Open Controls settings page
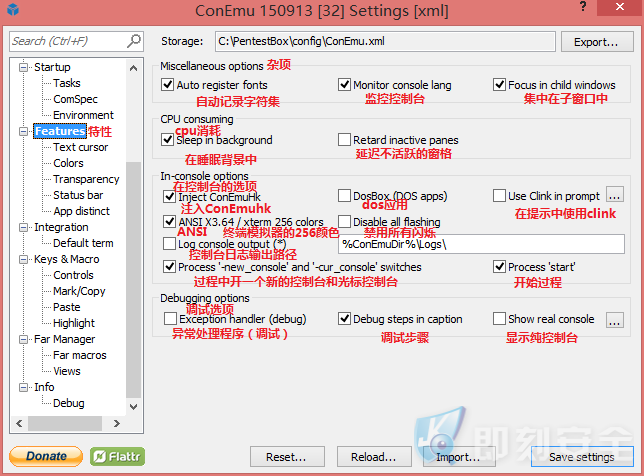The image size is (644, 476). pyautogui.click(x=74, y=275)
